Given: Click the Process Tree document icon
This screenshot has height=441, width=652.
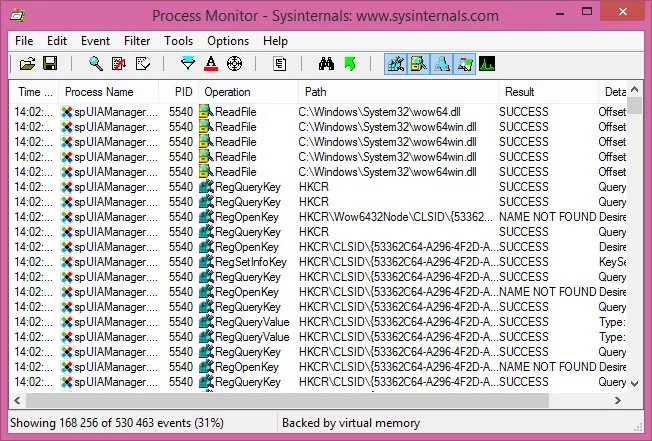Looking at the screenshot, I should pos(280,64).
